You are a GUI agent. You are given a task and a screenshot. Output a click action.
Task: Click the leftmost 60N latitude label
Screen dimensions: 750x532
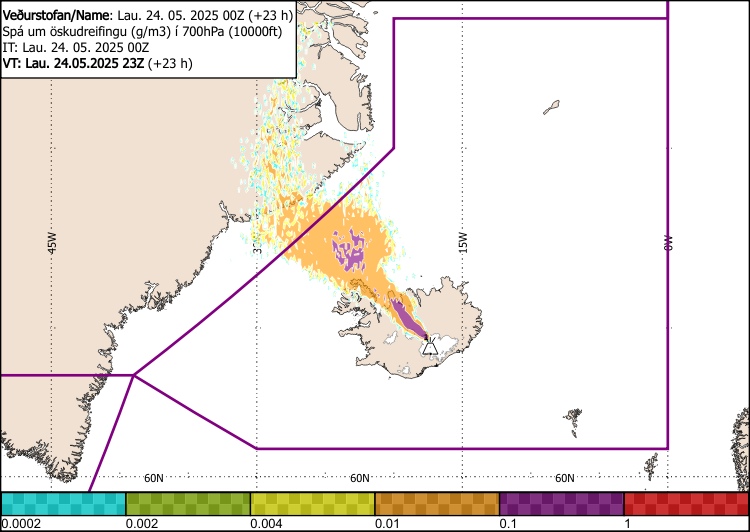(154, 478)
